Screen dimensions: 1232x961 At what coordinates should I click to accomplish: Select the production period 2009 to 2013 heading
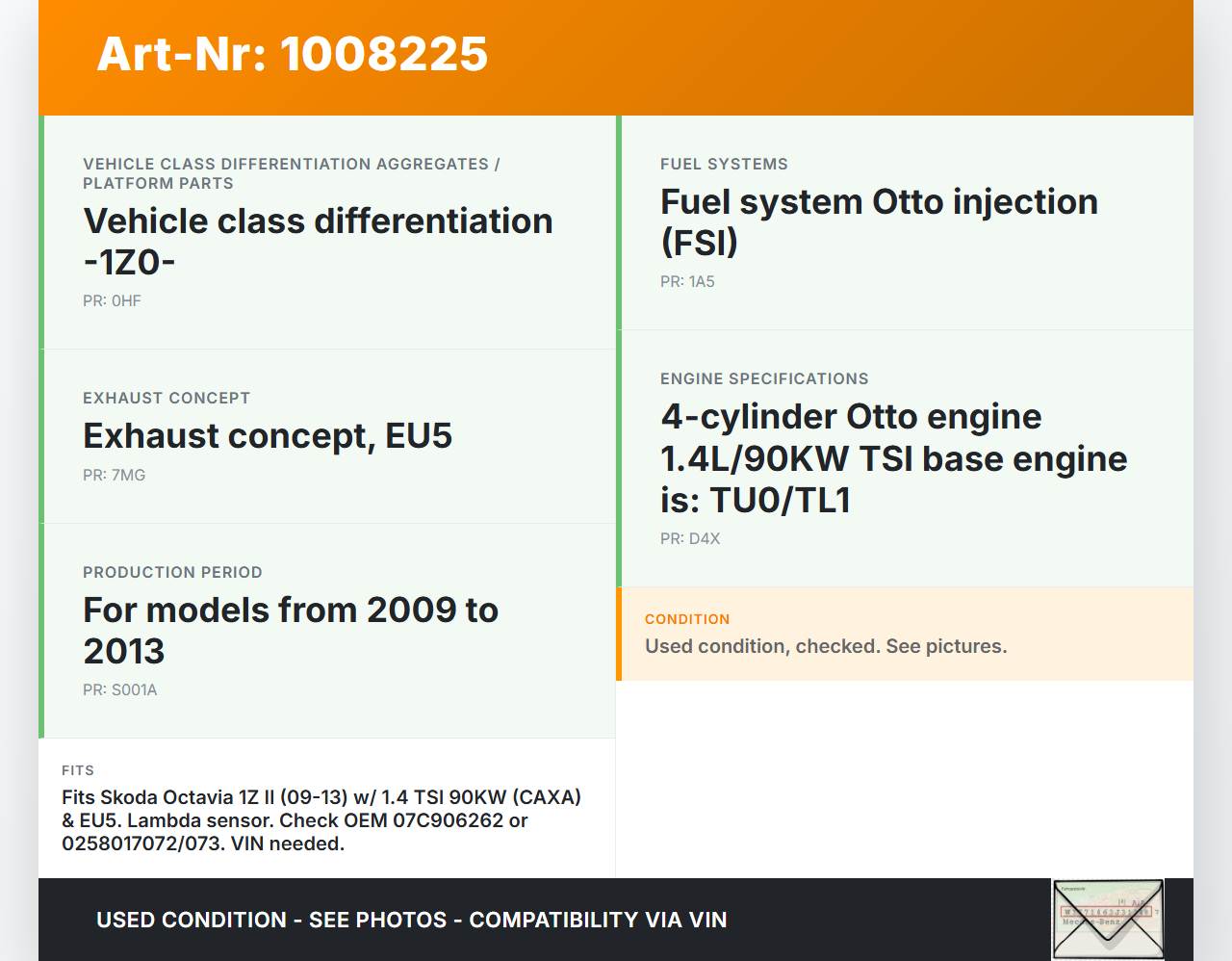291,630
